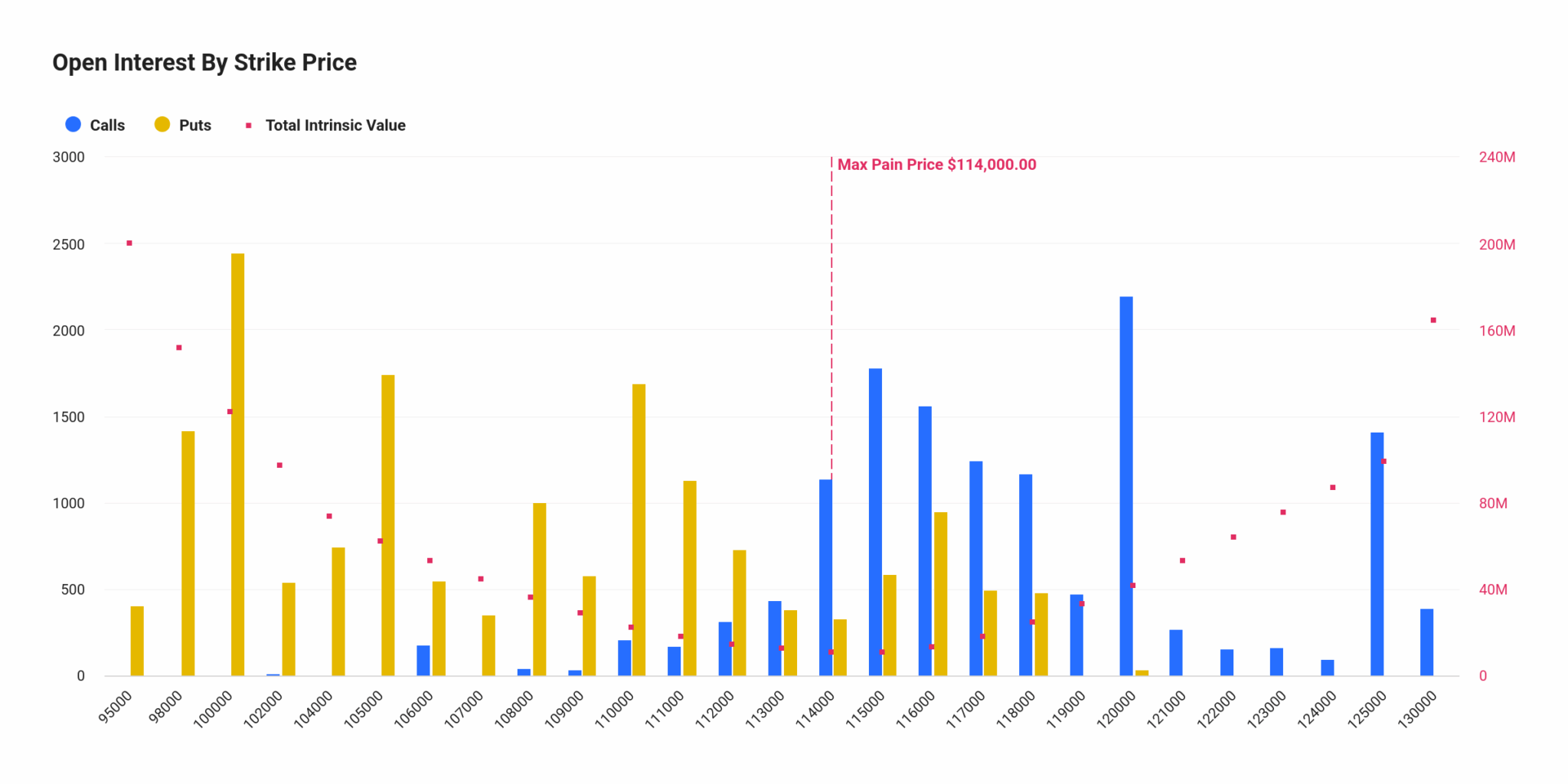The width and height of the screenshot is (1568, 784).
Task: Click the calls bar at strike 116000
Action: [925, 541]
